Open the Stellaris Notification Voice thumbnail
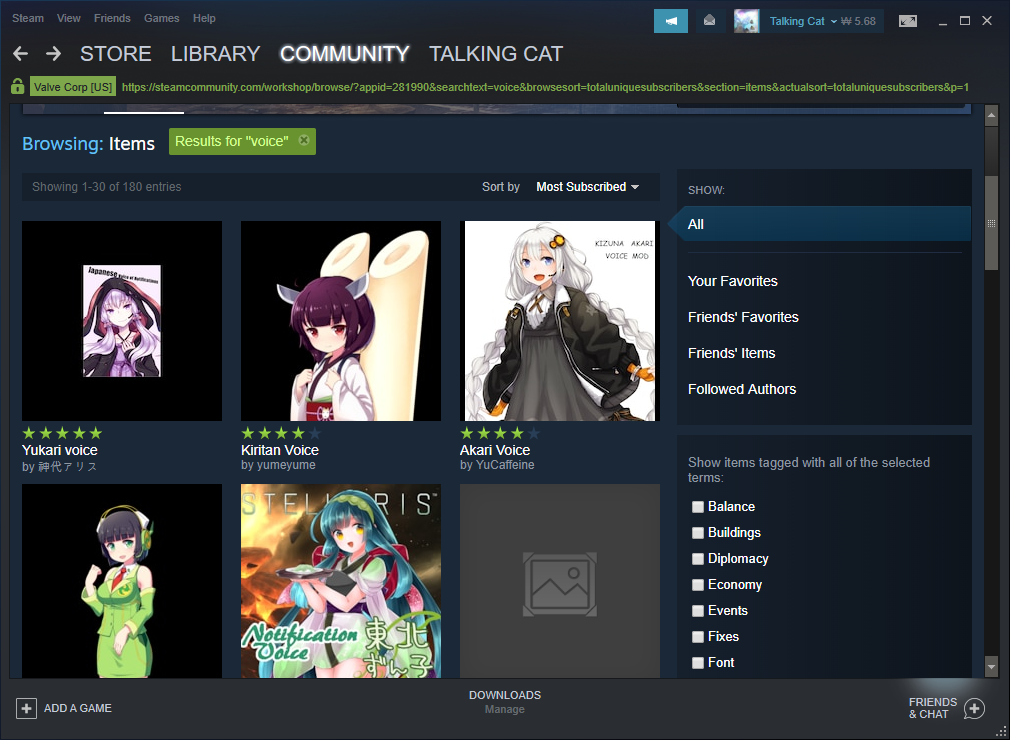 click(x=341, y=581)
